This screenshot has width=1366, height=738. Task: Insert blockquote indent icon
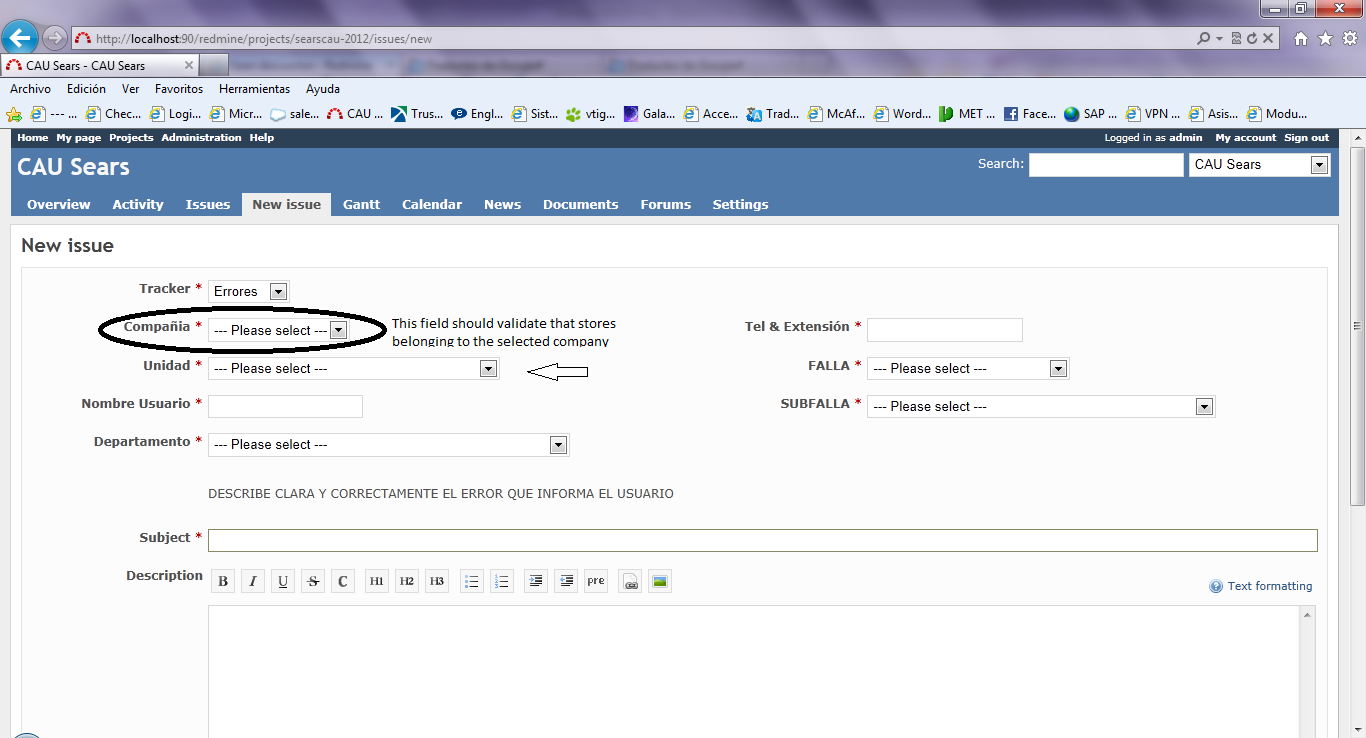pyautogui.click(x=536, y=581)
